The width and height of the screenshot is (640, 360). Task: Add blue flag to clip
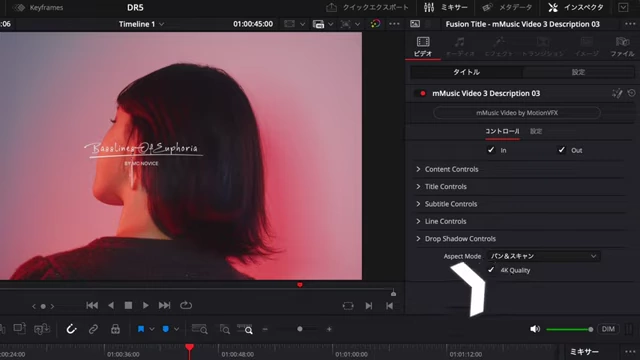[141, 329]
